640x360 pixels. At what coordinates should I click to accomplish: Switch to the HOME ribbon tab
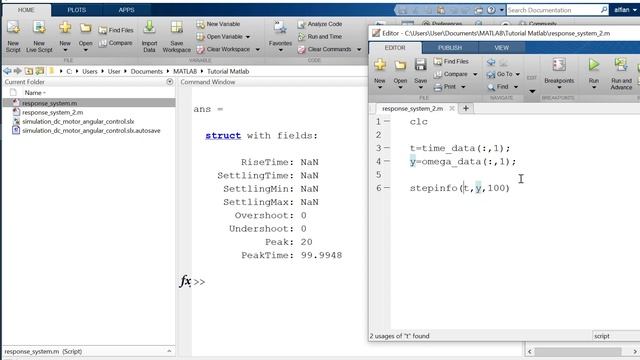click(x=26, y=10)
